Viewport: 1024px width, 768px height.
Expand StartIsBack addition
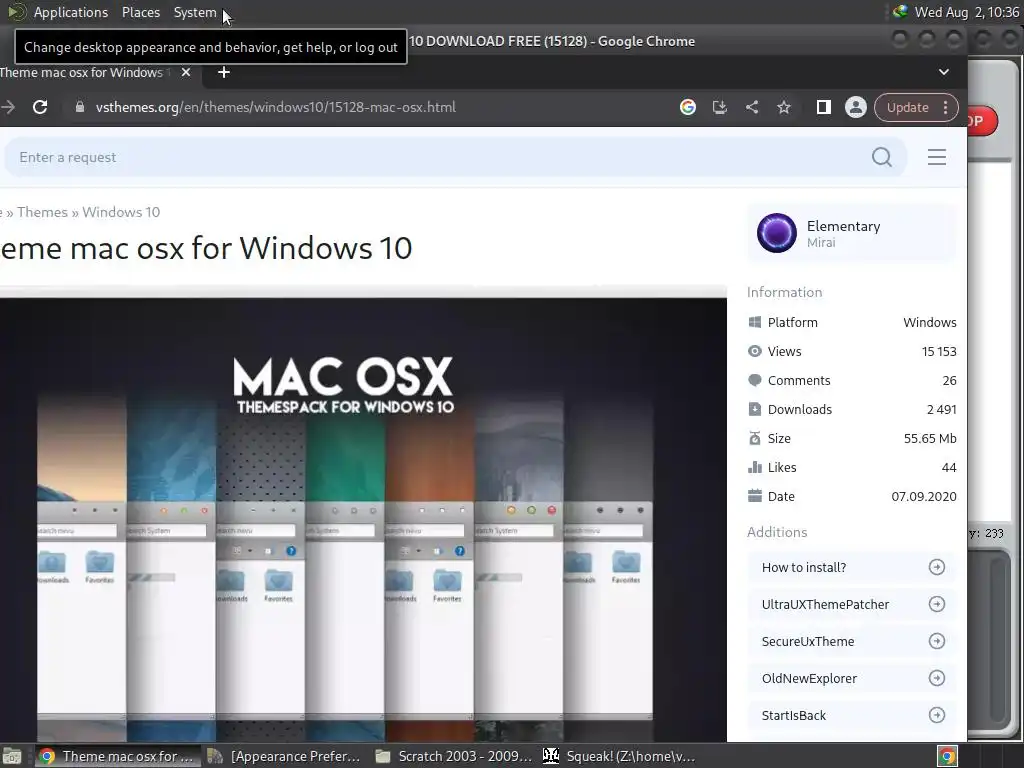point(852,716)
